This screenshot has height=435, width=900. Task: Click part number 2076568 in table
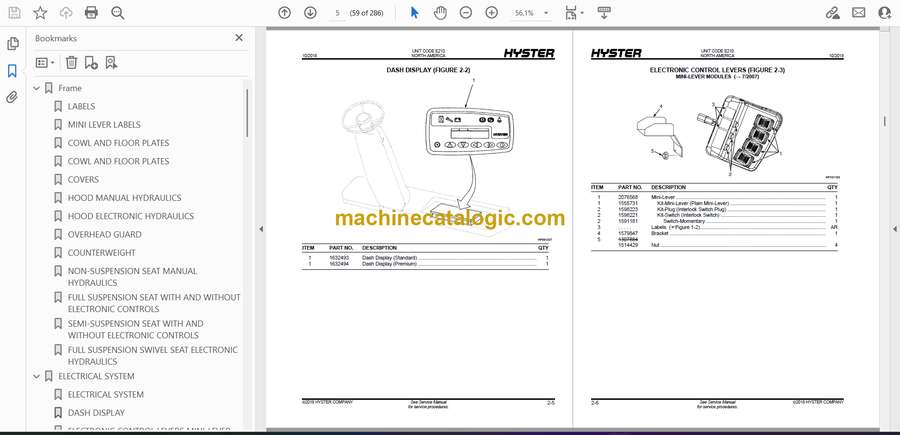626,197
